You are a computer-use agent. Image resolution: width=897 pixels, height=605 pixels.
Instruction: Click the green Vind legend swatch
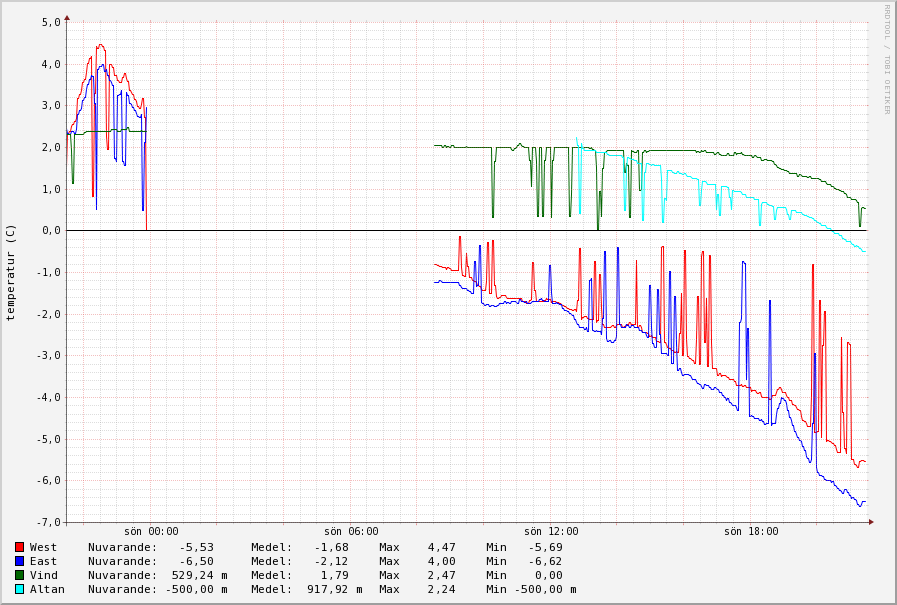click(20, 575)
